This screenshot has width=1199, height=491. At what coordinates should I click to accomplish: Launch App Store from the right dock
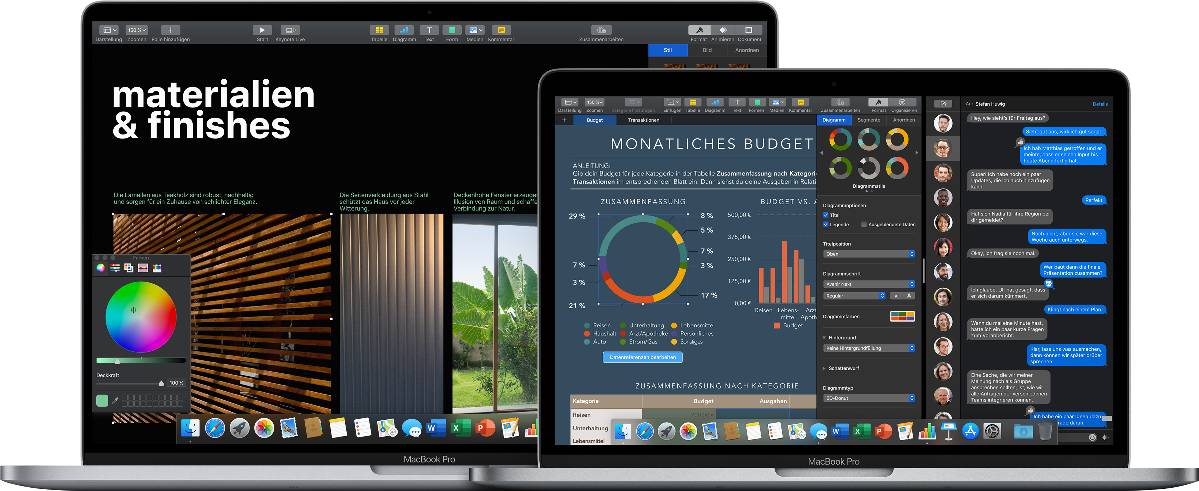(x=969, y=431)
